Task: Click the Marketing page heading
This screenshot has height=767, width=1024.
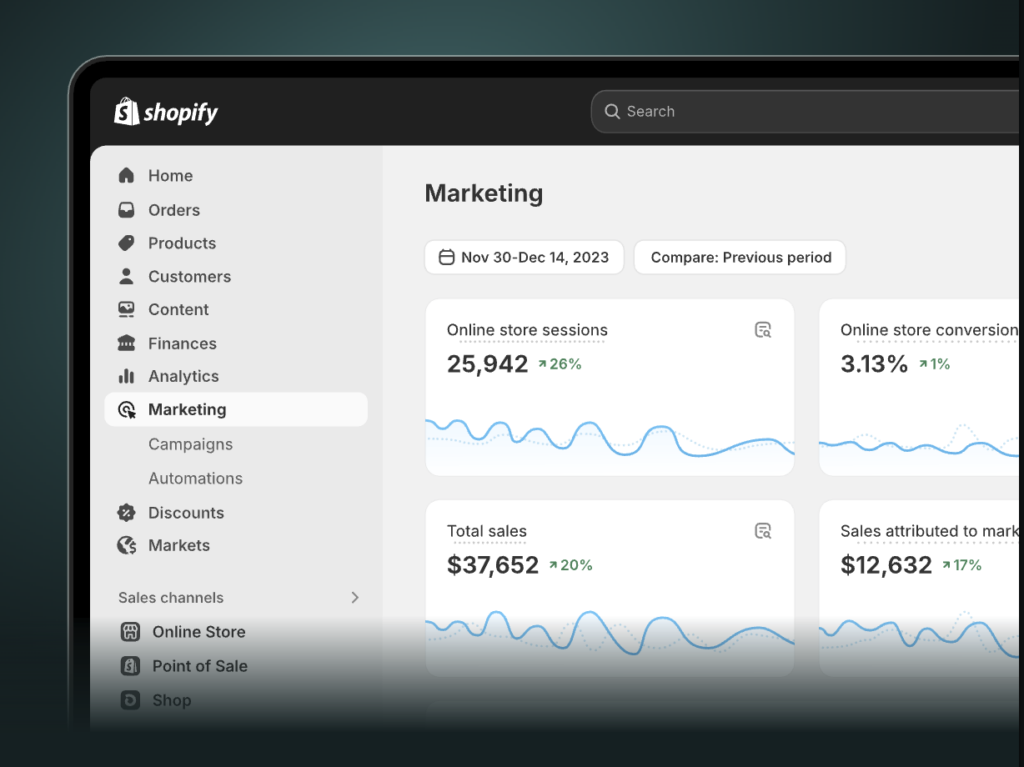Action: [x=484, y=193]
